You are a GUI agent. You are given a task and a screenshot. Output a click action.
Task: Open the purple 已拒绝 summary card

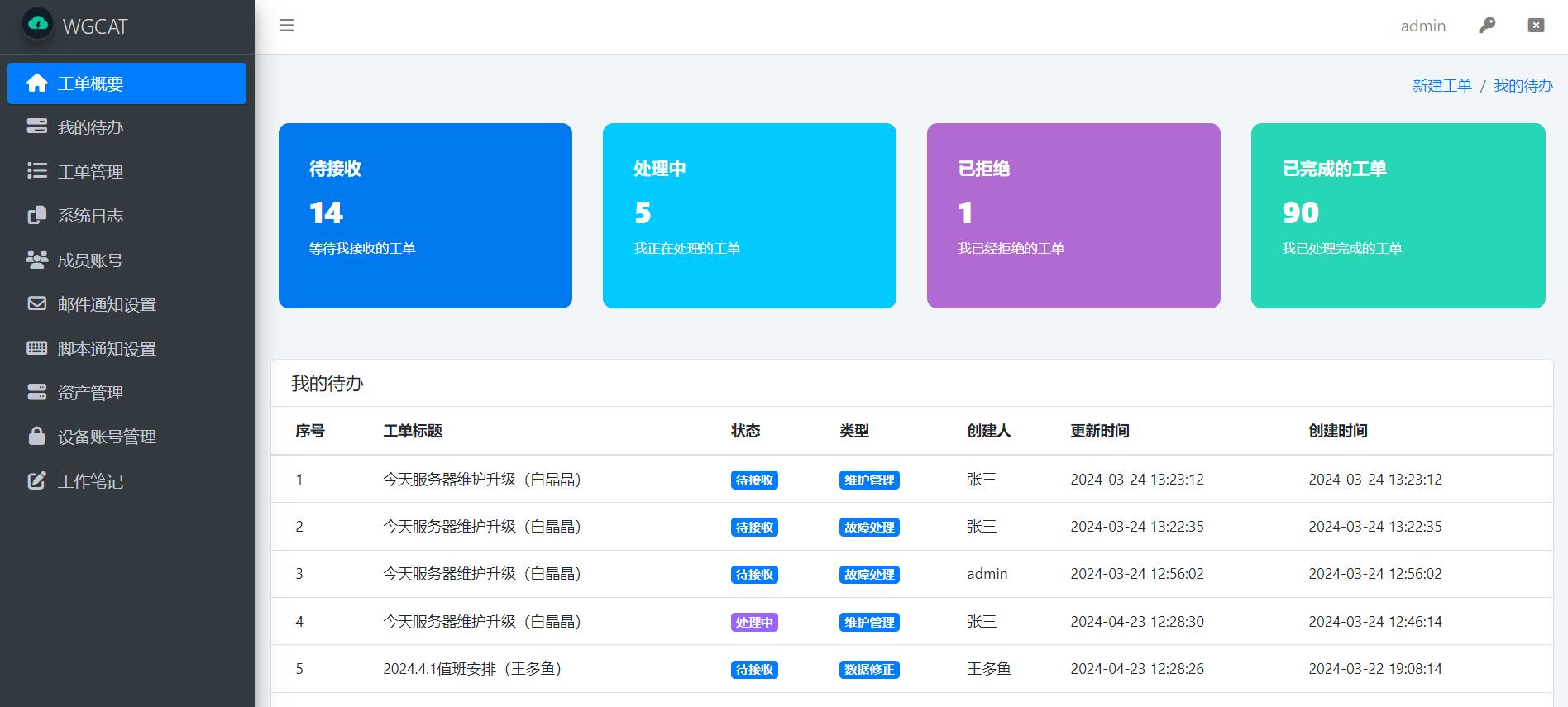coord(1073,216)
